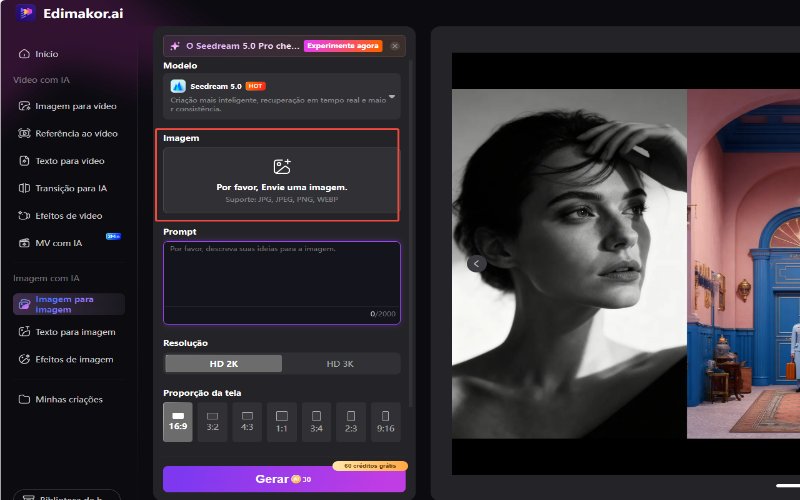Screen dimensions: 800x500
Task: Open Efeitos de imagem tool
Action: (66, 359)
